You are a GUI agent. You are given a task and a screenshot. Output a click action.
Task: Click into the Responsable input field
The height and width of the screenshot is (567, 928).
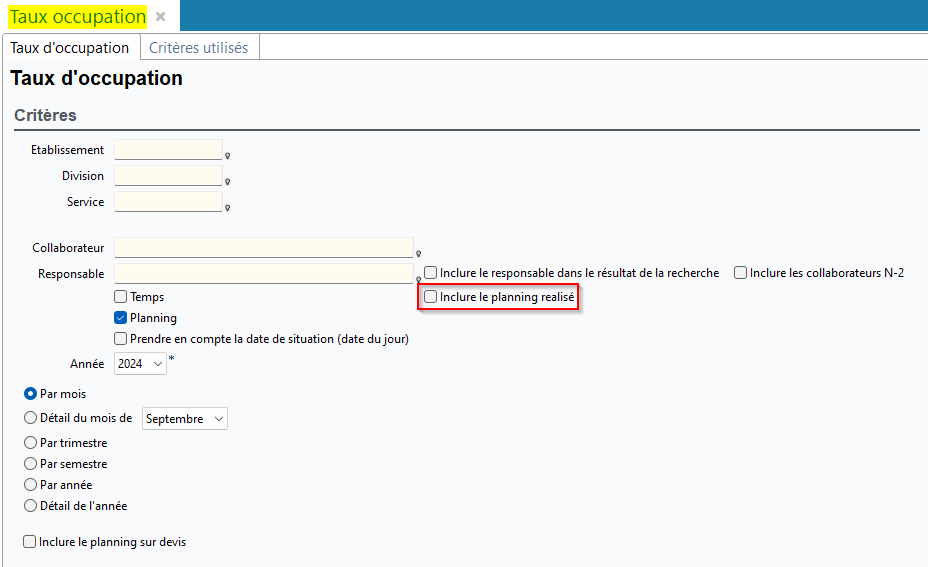[x=263, y=273]
